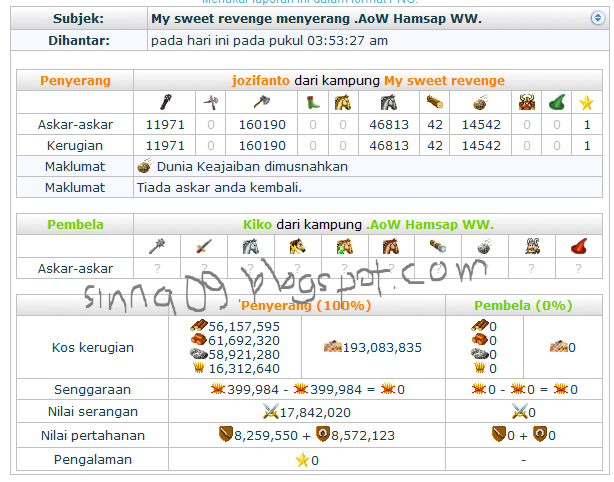
Task: Click the boulder icon beside Dunia Keajaiban dimusnahkan
Action: tap(144, 166)
